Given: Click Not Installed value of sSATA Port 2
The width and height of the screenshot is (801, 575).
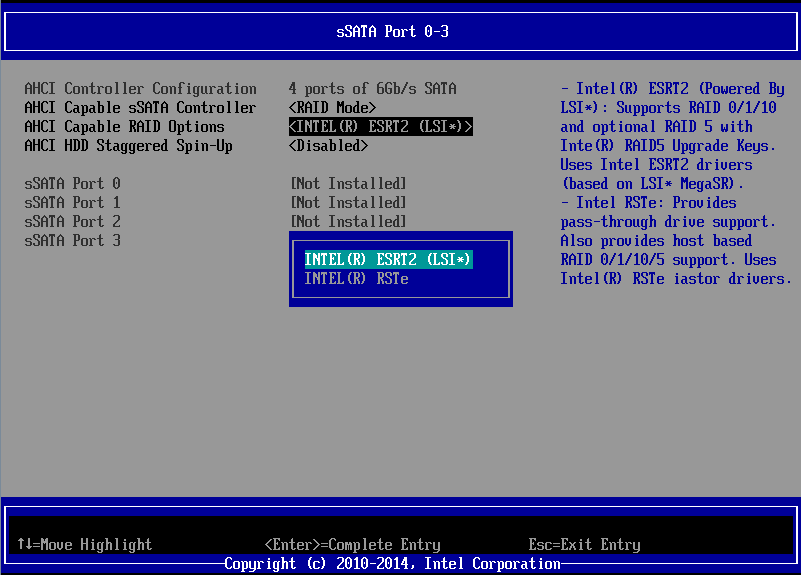Looking at the screenshot, I should click(x=348, y=222).
